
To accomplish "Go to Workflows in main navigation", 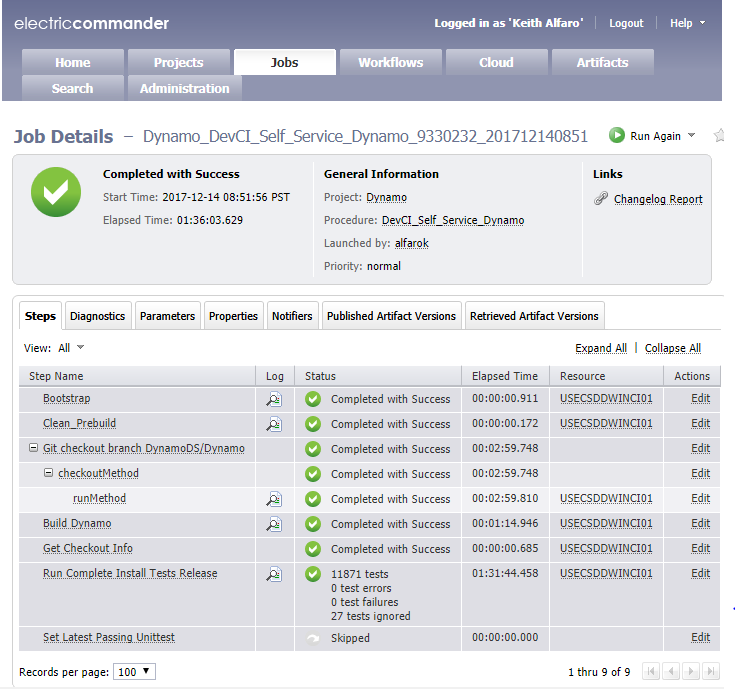I will (390, 62).
